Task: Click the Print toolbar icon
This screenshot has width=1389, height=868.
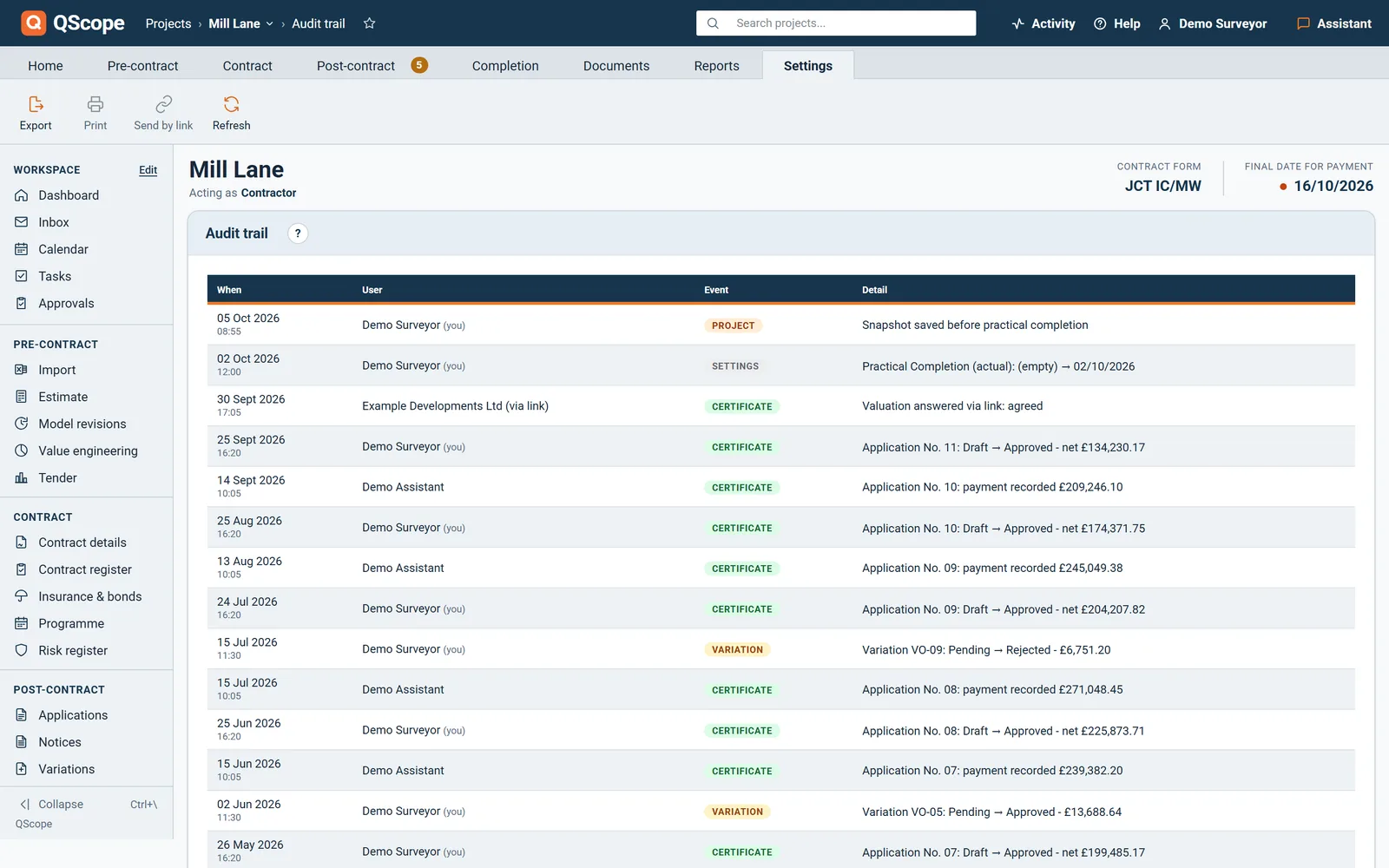Action: point(95,114)
